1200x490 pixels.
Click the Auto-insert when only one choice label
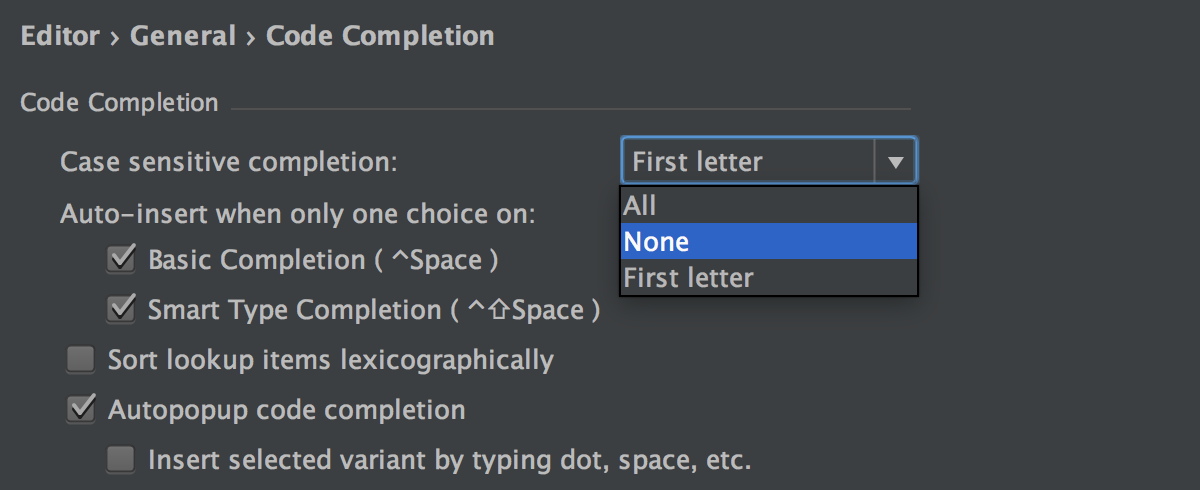(x=298, y=213)
